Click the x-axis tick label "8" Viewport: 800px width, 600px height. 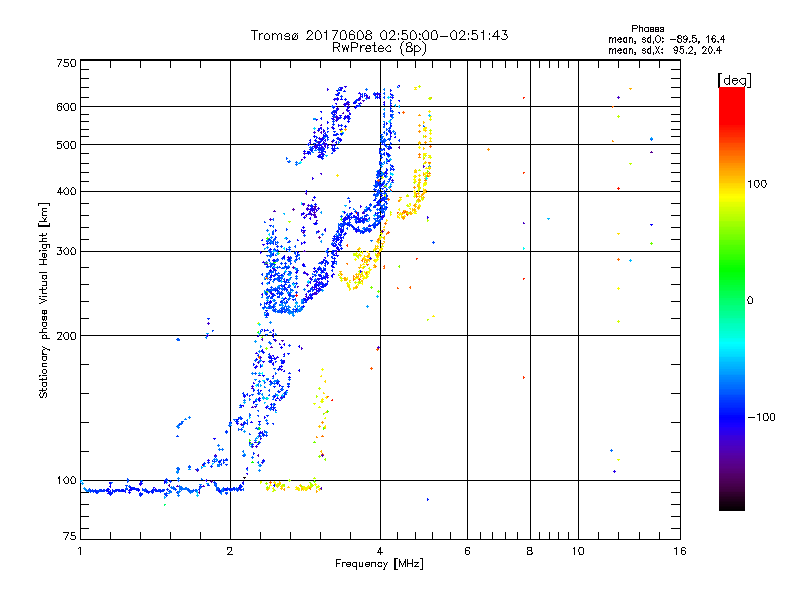pyautogui.click(x=530, y=551)
